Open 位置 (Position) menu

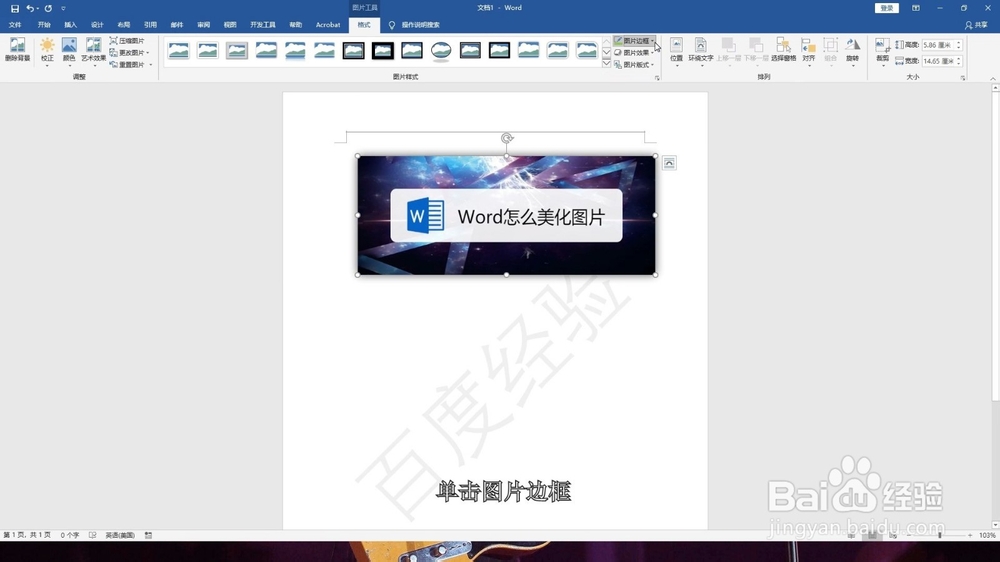(677, 50)
